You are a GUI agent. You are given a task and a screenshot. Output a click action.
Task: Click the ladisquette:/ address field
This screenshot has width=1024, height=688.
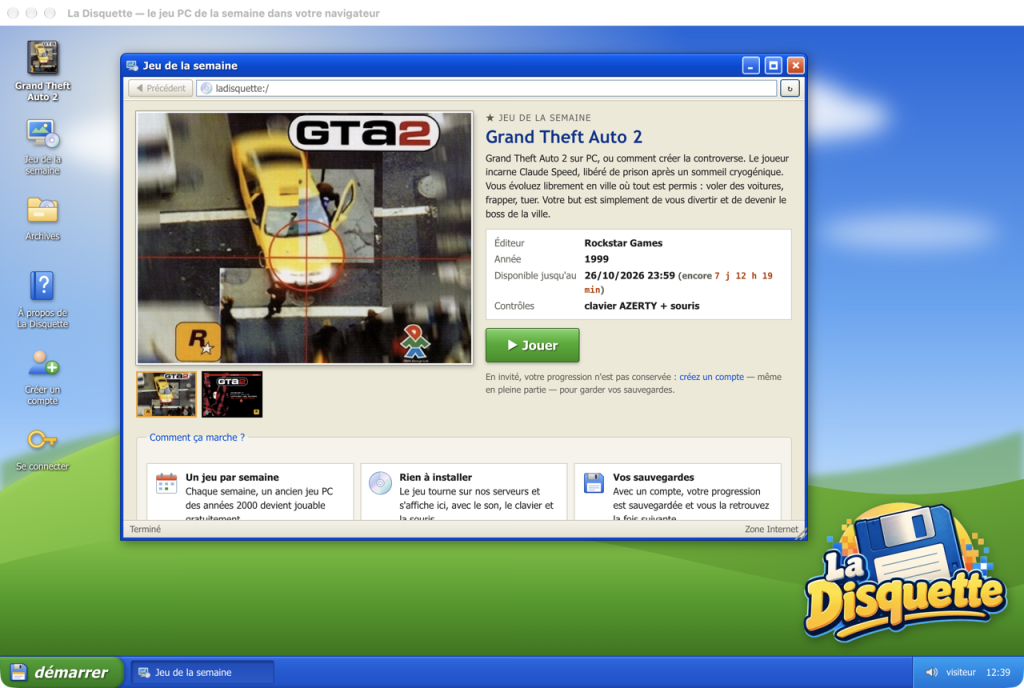(x=487, y=88)
